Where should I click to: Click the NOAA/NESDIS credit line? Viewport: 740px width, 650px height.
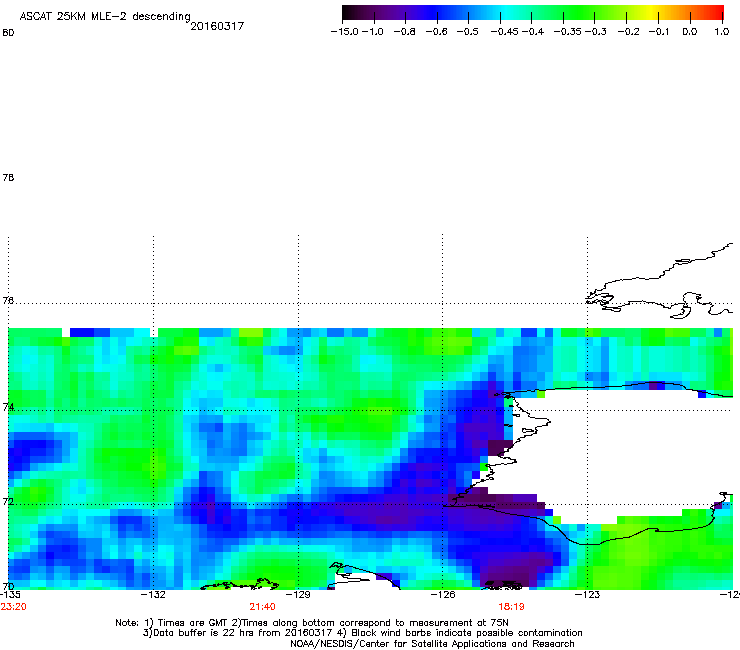point(432,644)
